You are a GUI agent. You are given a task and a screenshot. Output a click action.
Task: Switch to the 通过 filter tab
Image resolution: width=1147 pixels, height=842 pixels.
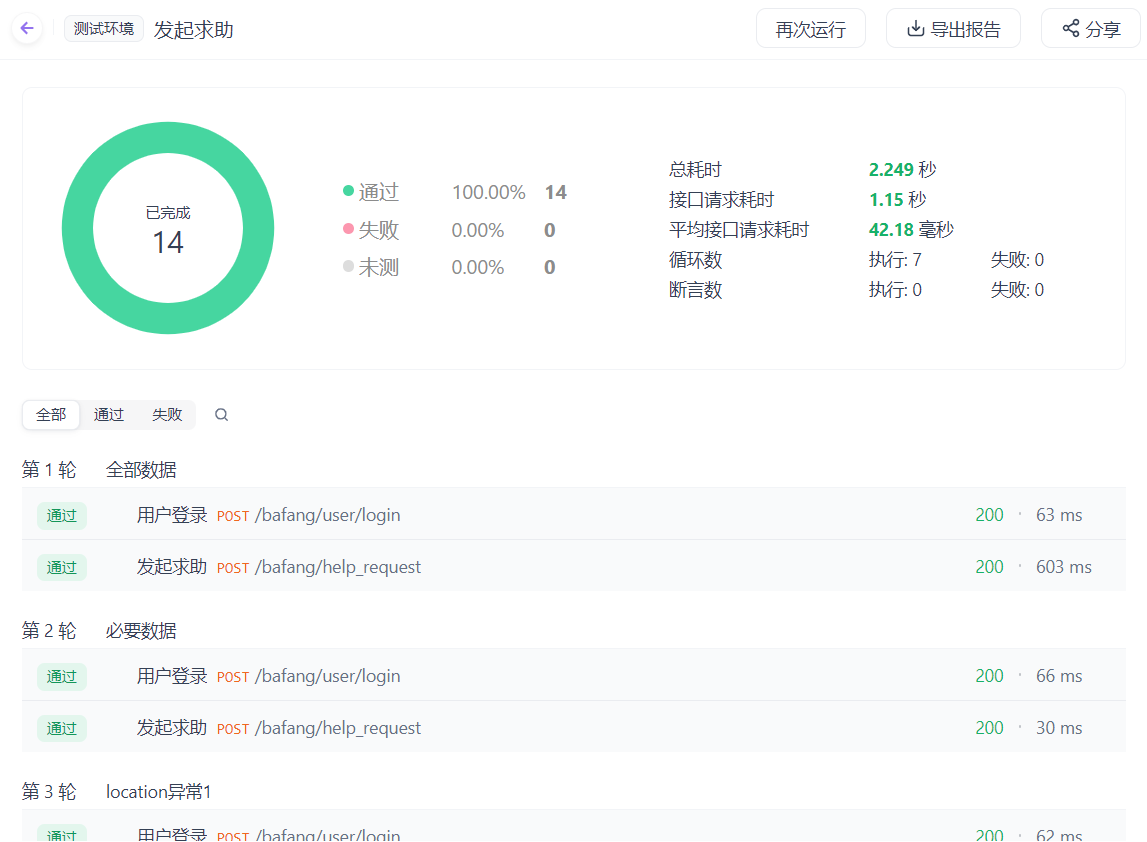(109, 415)
